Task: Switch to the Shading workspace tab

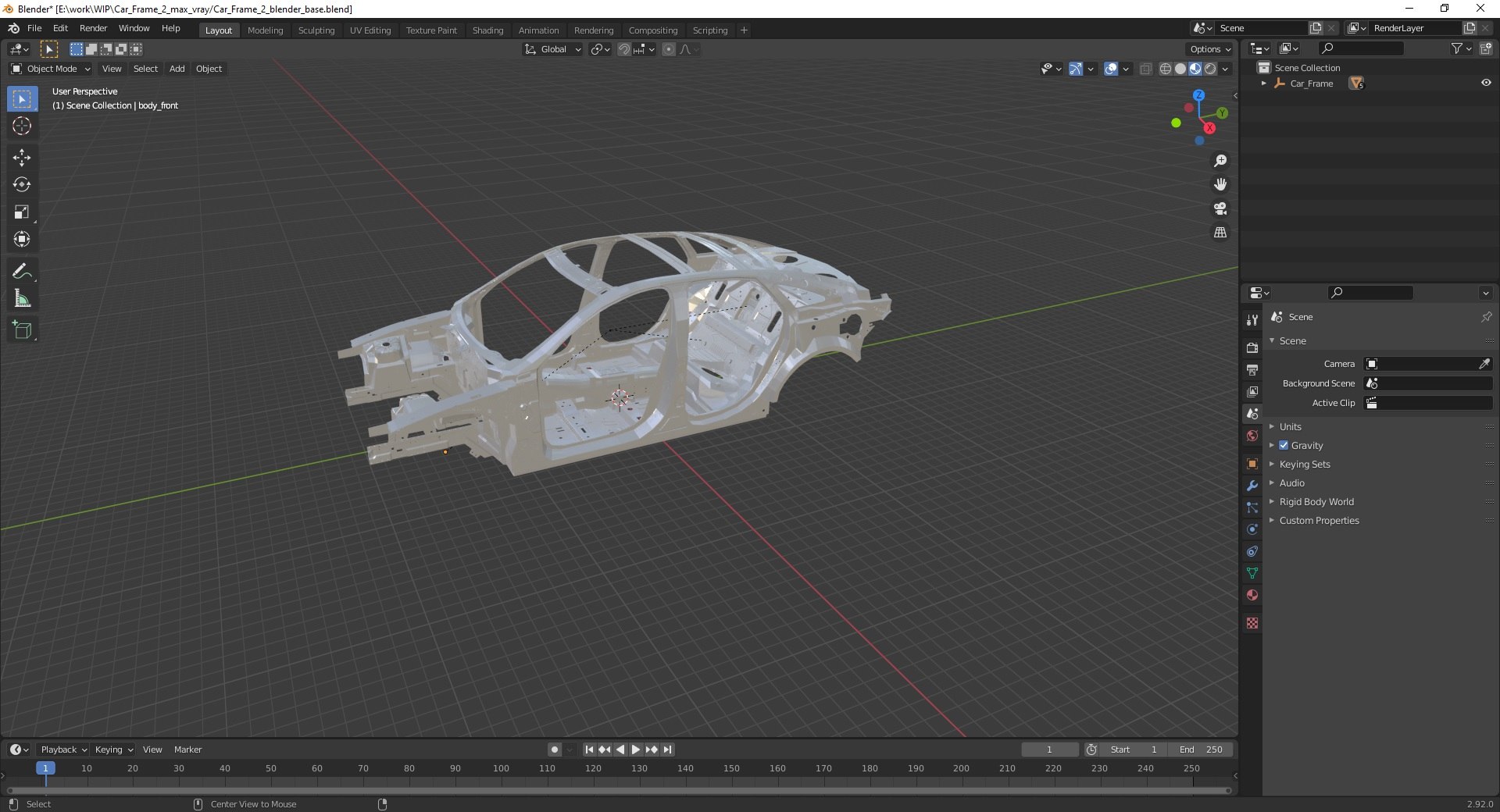Action: pos(487,30)
